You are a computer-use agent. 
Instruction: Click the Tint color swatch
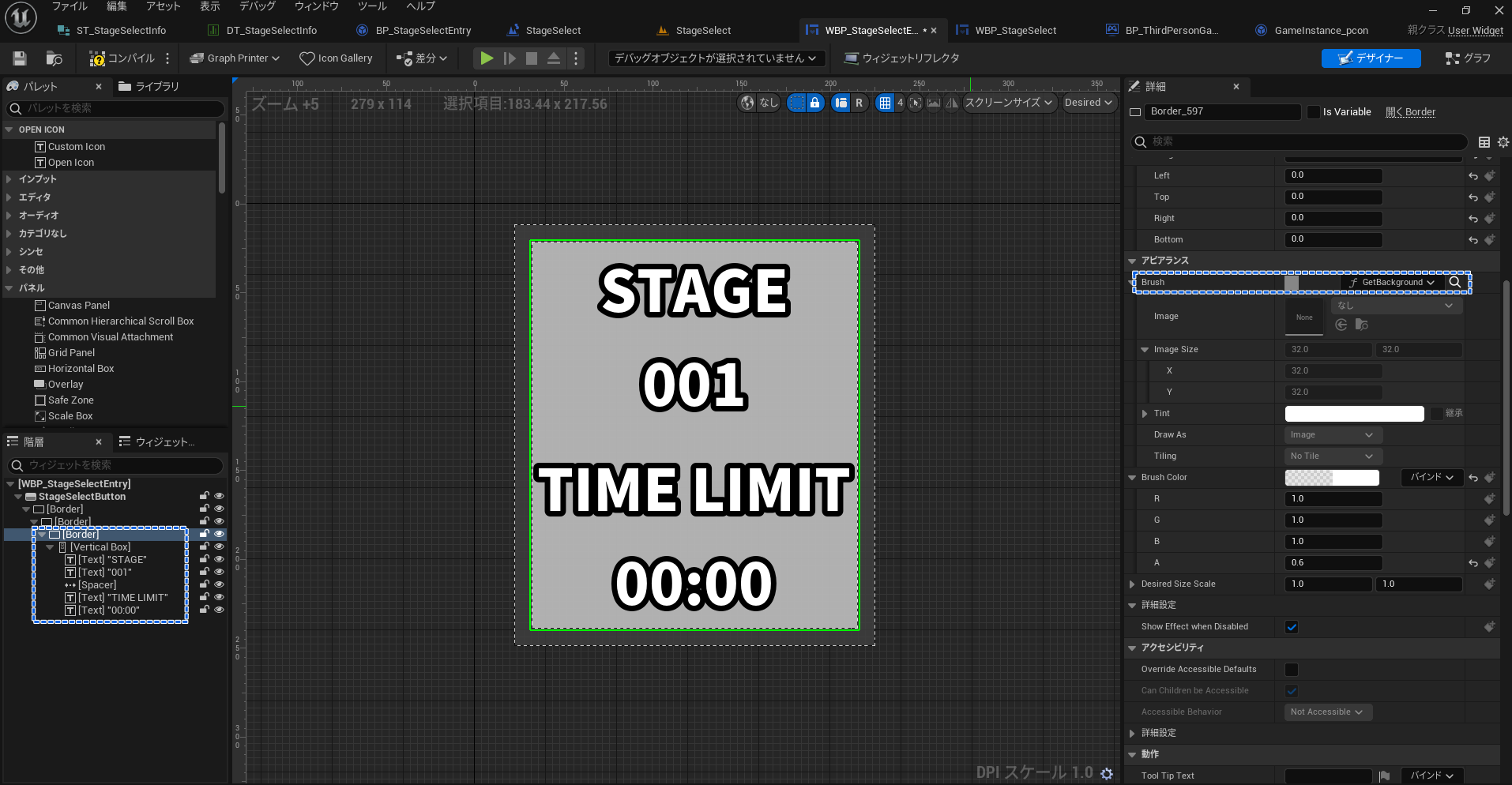1354,413
